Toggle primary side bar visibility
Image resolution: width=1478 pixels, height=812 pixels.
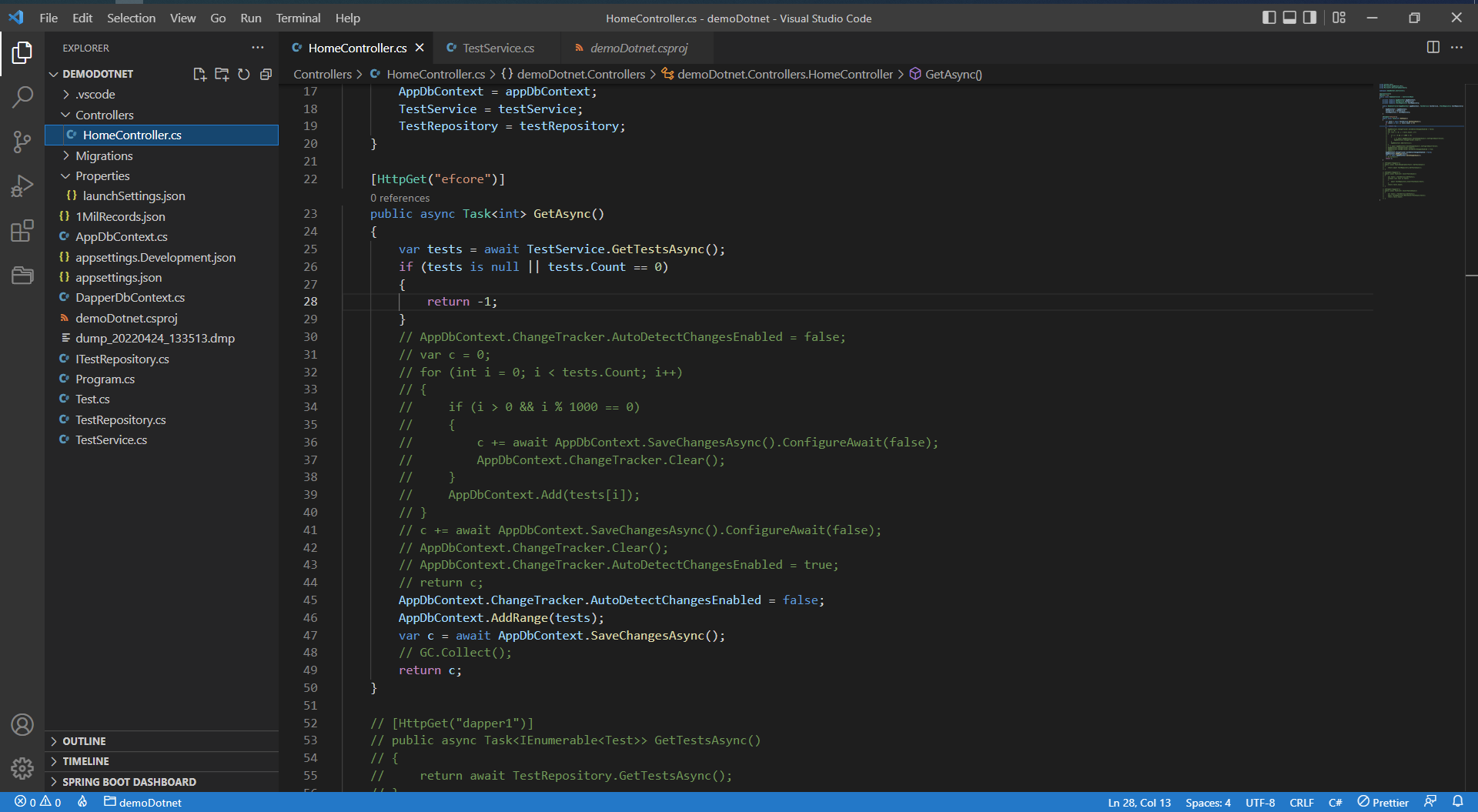pyautogui.click(x=1269, y=18)
